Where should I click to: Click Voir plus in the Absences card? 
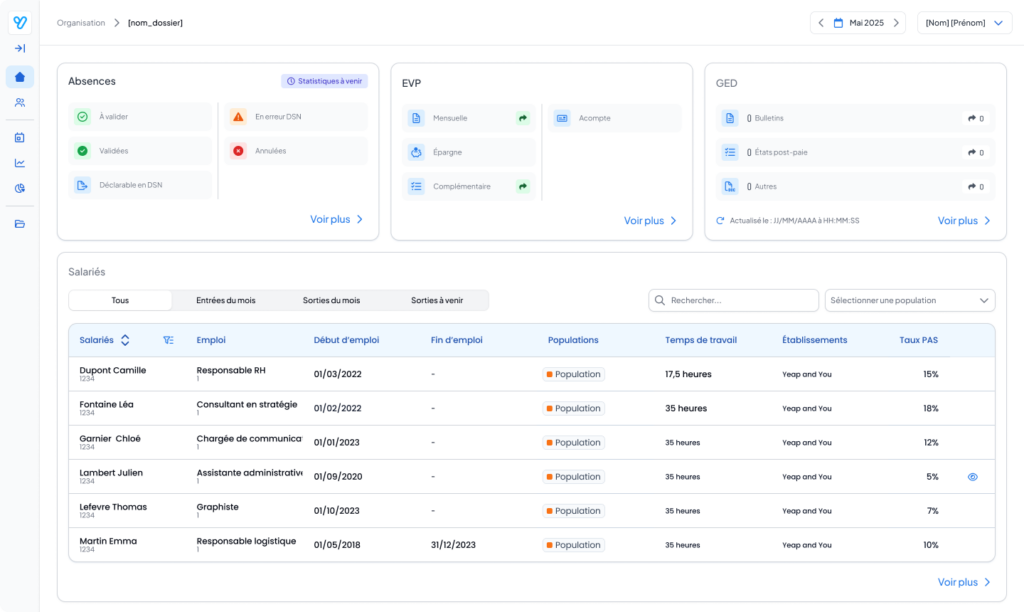pyautogui.click(x=336, y=219)
